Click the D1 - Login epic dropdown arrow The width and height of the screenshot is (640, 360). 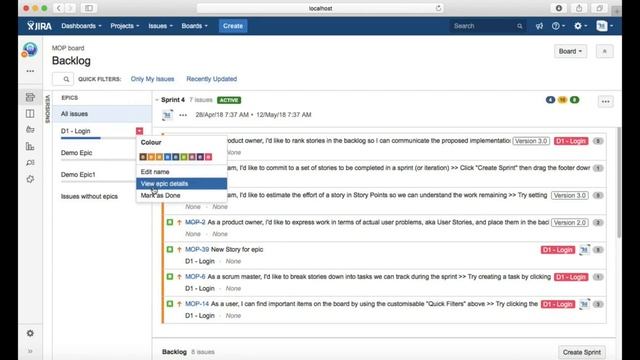[140, 131]
